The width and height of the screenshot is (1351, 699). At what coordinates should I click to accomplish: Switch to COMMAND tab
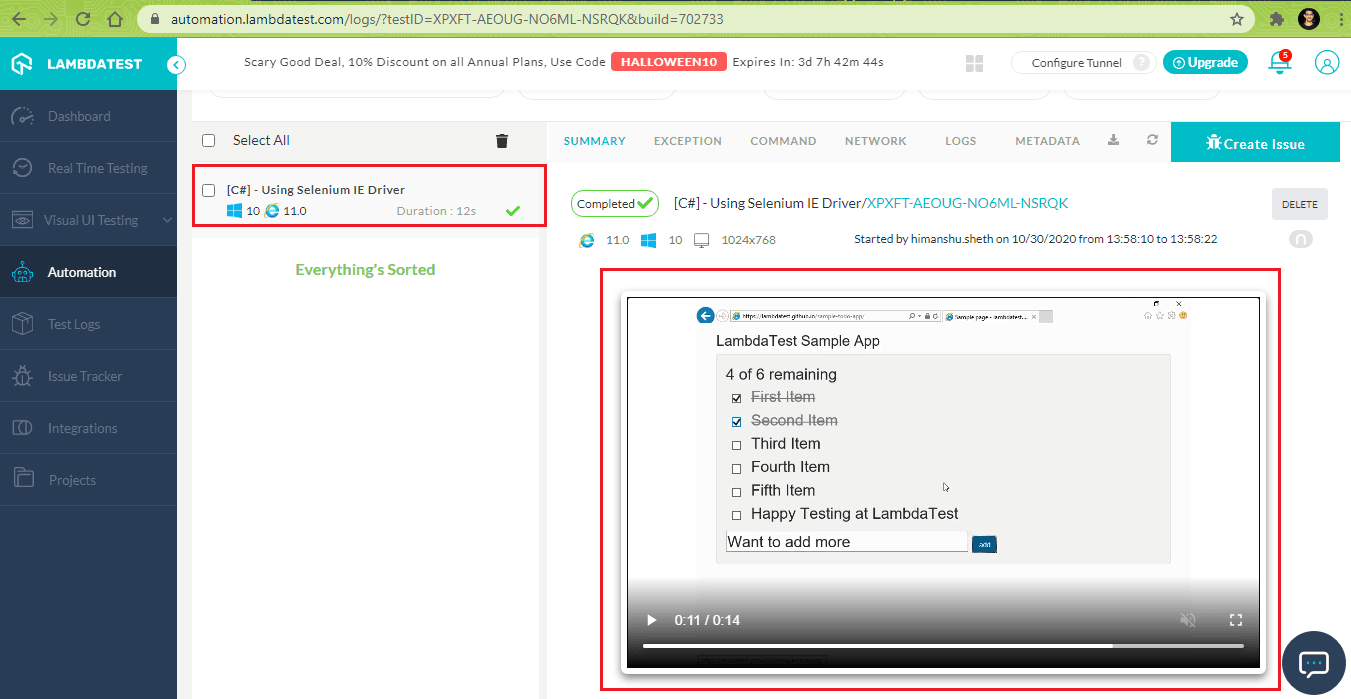[783, 141]
